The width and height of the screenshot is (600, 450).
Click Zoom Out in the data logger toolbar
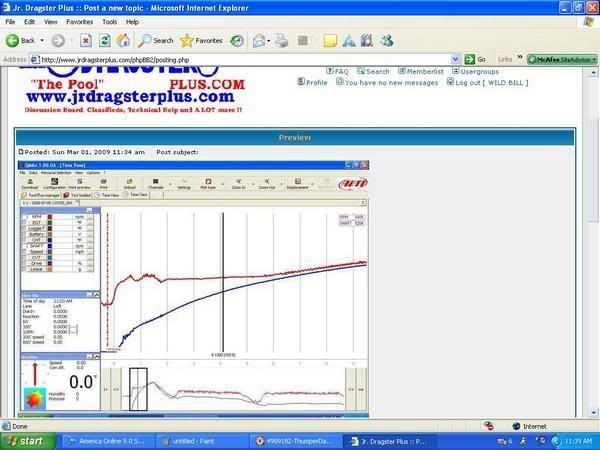[267, 184]
